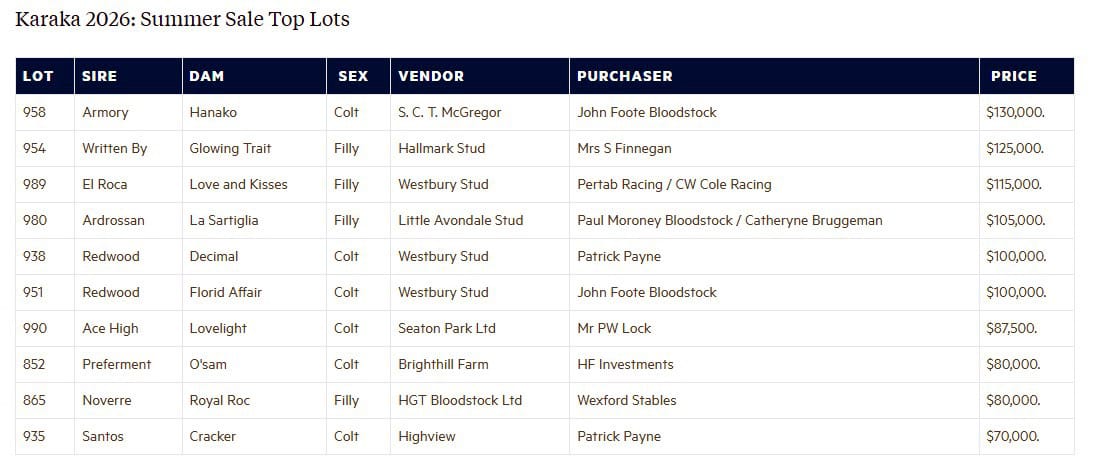Image resolution: width=1095 pixels, height=474 pixels.
Task: Click the Karaka 2026 Summer Sale heading
Action: 183,19
